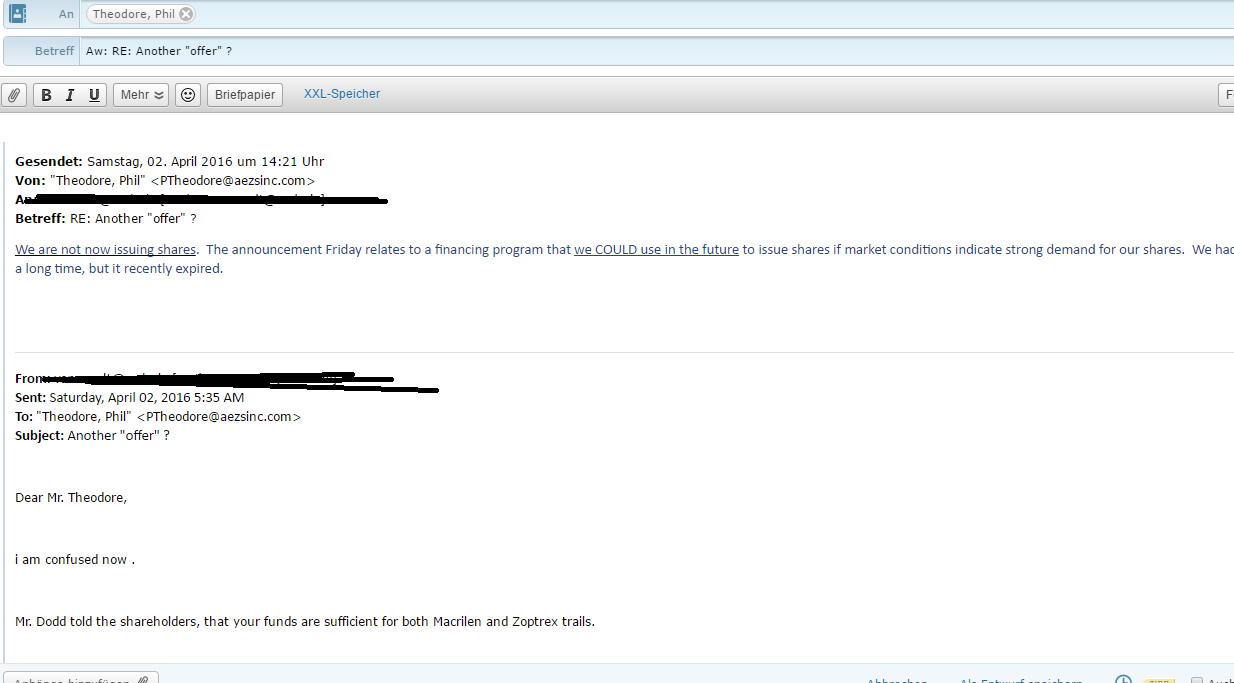The width and height of the screenshot is (1234, 683).
Task: Open the smiley emoji picker
Action: [x=188, y=95]
